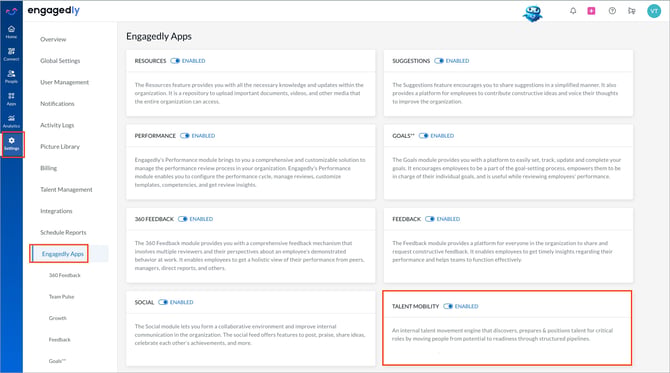
Task: Toggle the Resources app switch
Action: [175, 61]
